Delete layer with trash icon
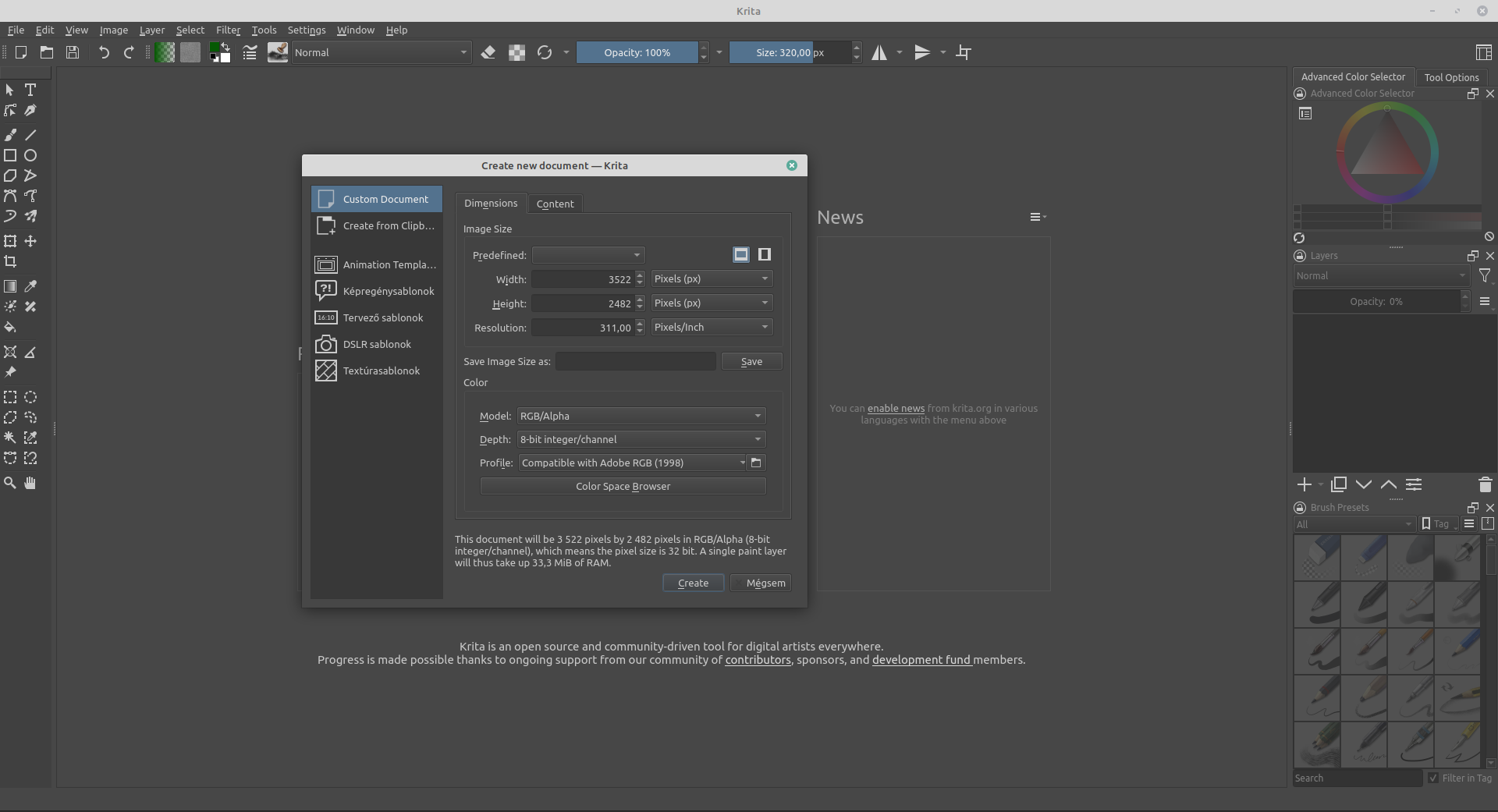Viewport: 1498px width, 812px height. 1485,484
